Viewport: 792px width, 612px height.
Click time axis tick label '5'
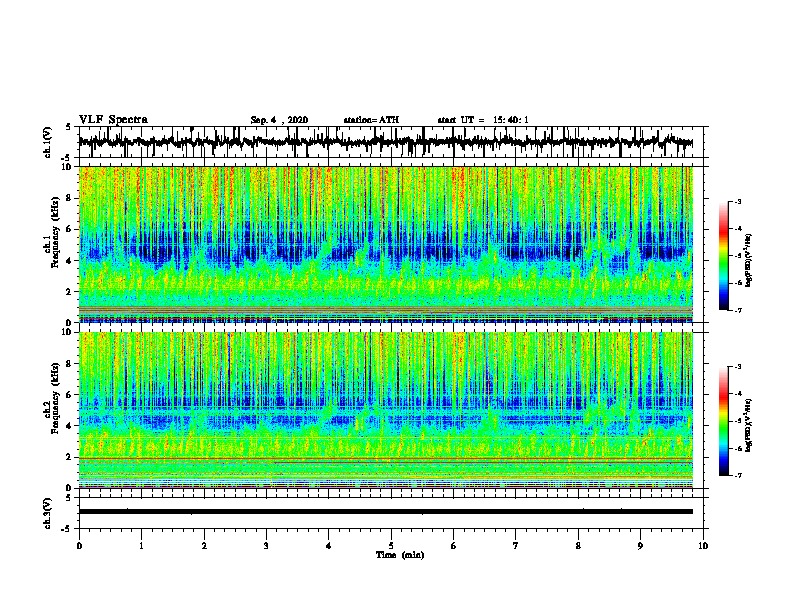[x=391, y=546]
